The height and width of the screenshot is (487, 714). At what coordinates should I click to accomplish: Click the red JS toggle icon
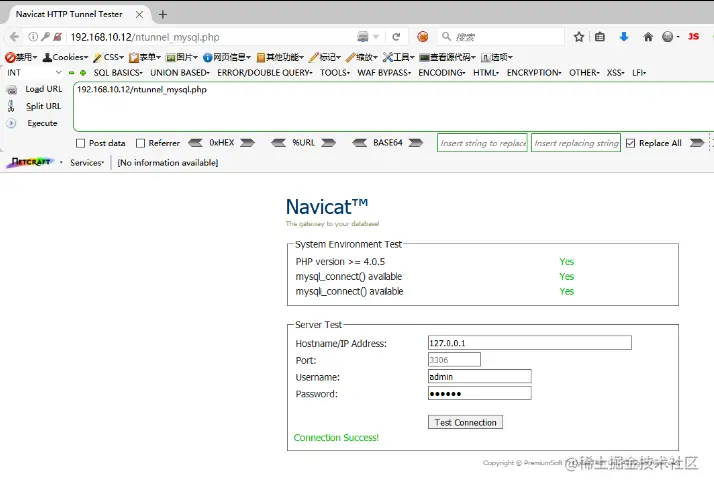click(693, 36)
